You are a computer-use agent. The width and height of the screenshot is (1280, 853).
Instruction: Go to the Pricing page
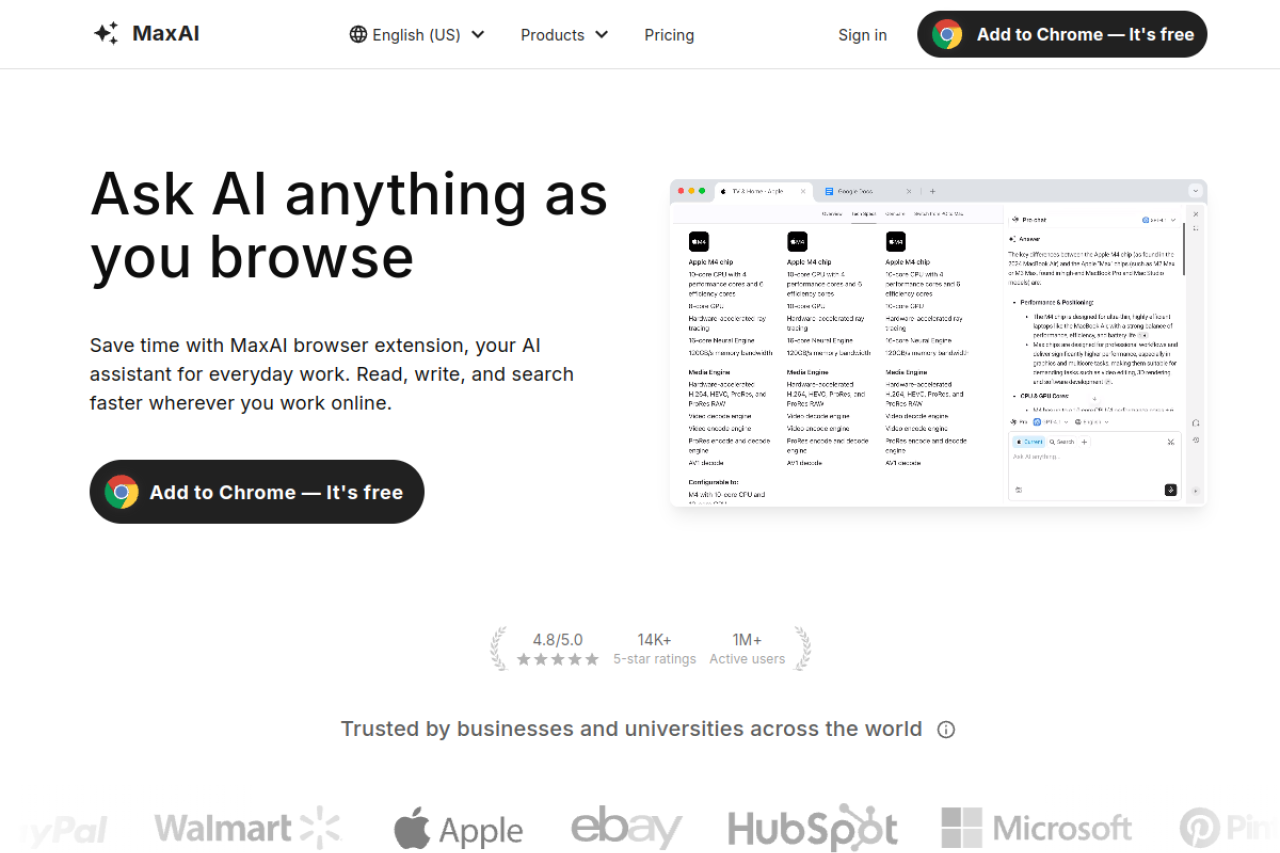pos(669,35)
